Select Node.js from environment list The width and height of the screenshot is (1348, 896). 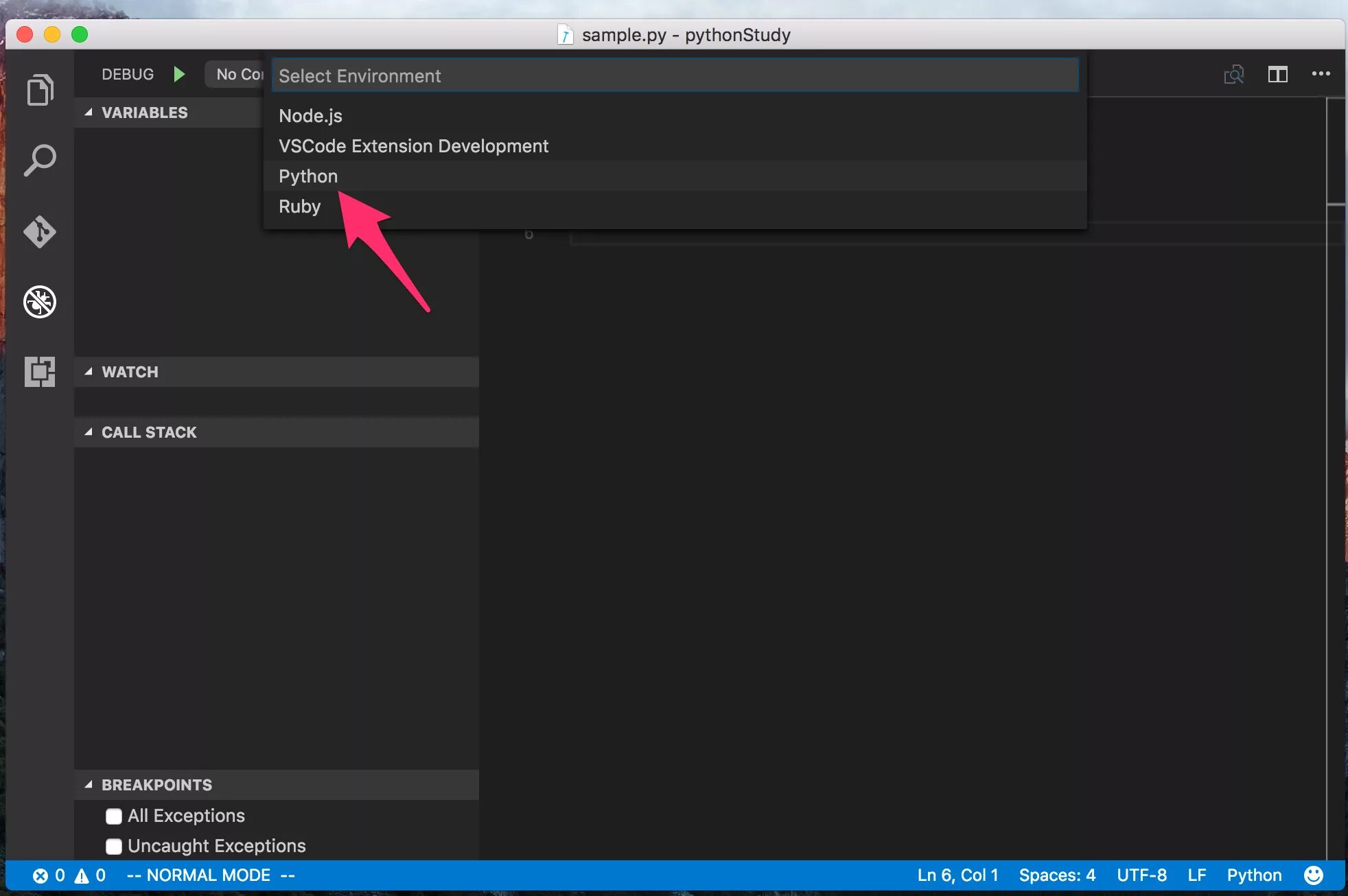(x=310, y=116)
